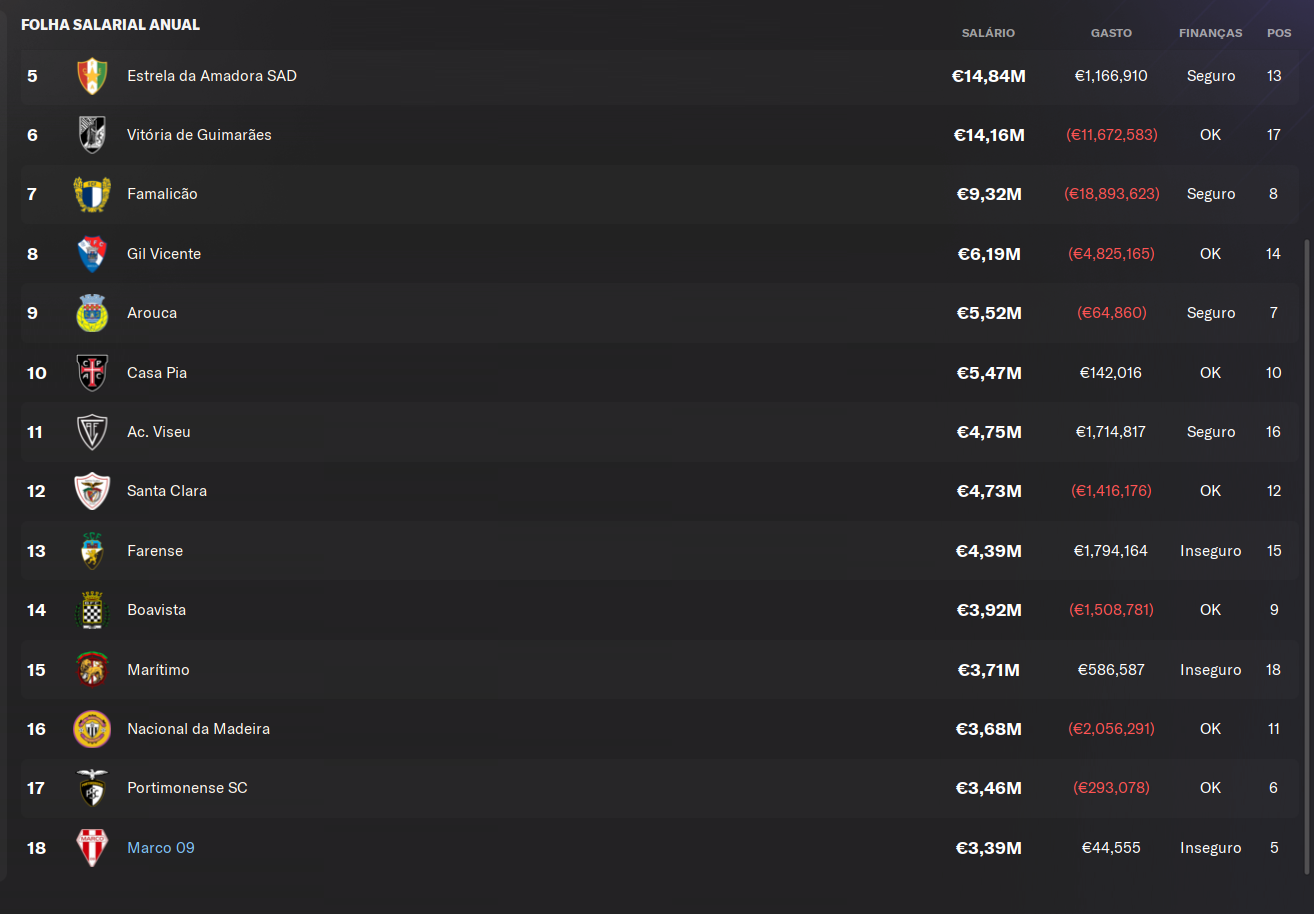The height and width of the screenshot is (914, 1314).
Task: Click the €4,73M salary value
Action: (x=989, y=491)
